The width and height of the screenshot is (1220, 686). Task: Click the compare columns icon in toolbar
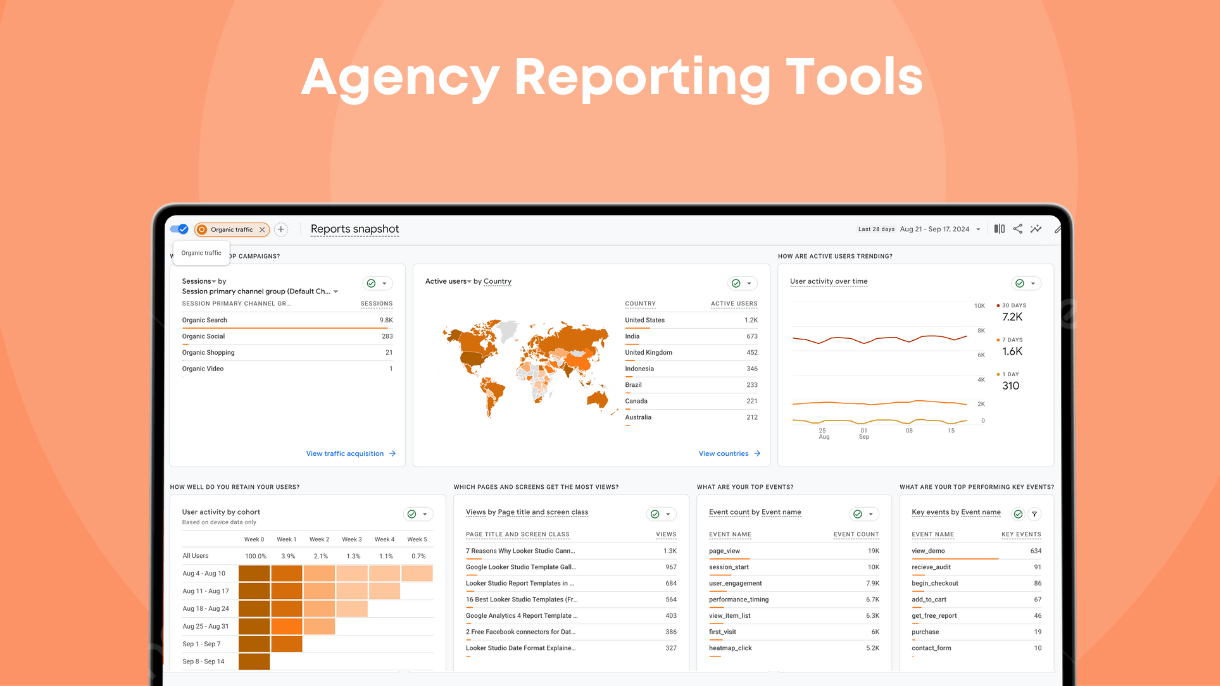tap(999, 229)
